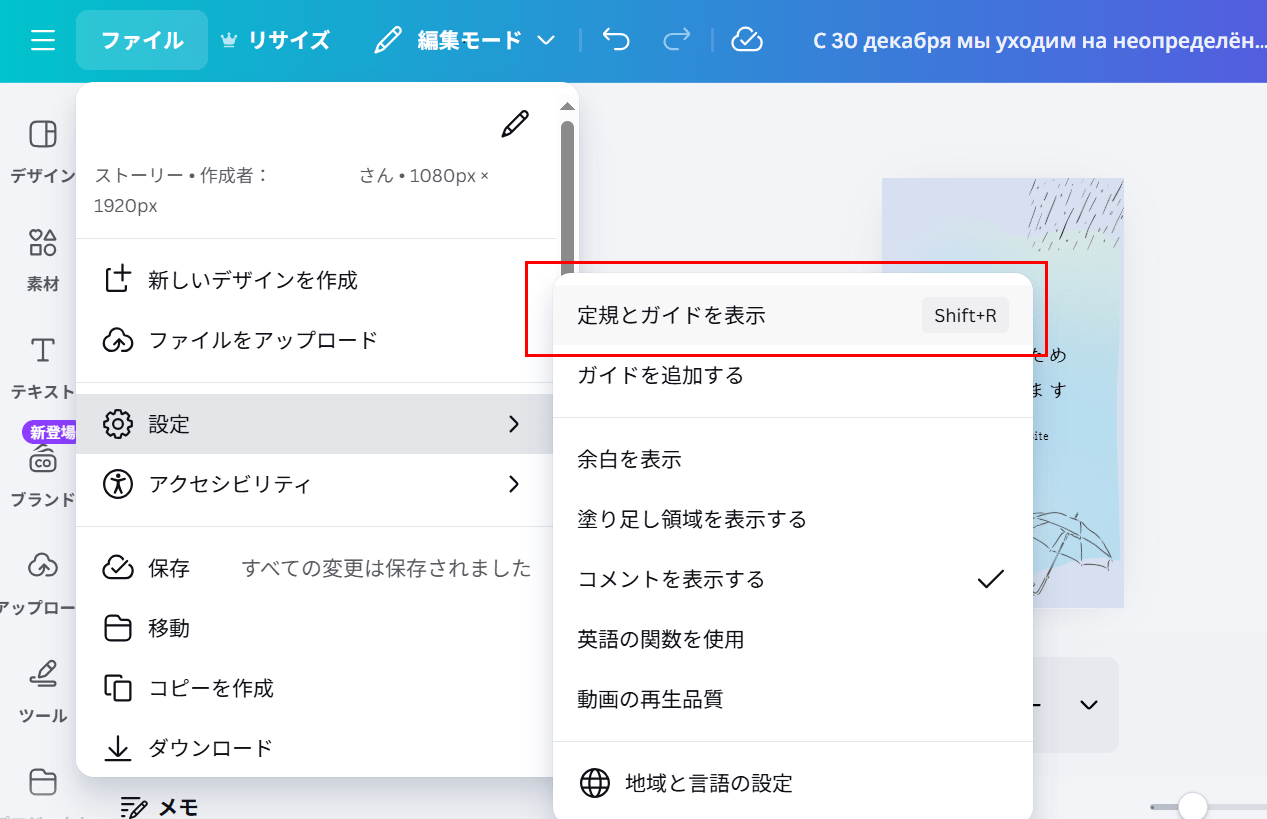Click the Shift+R shortcut badge

coord(965,316)
